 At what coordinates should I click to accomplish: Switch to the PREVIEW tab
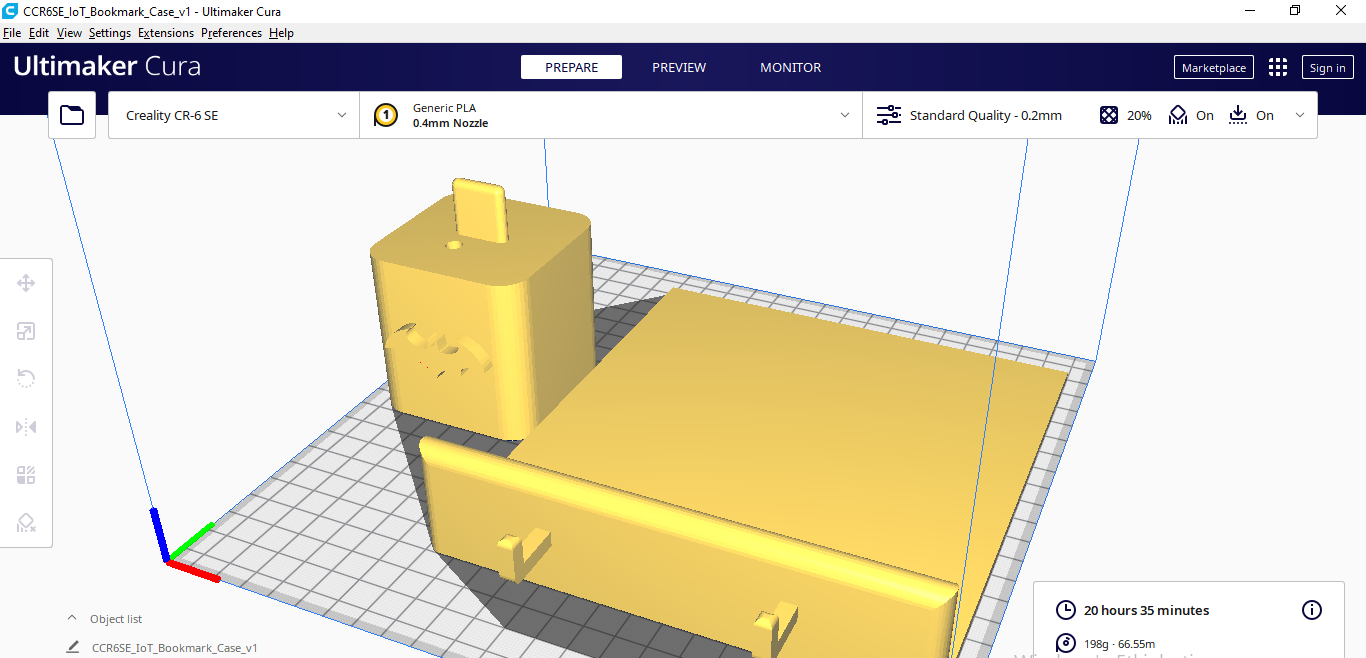click(679, 67)
